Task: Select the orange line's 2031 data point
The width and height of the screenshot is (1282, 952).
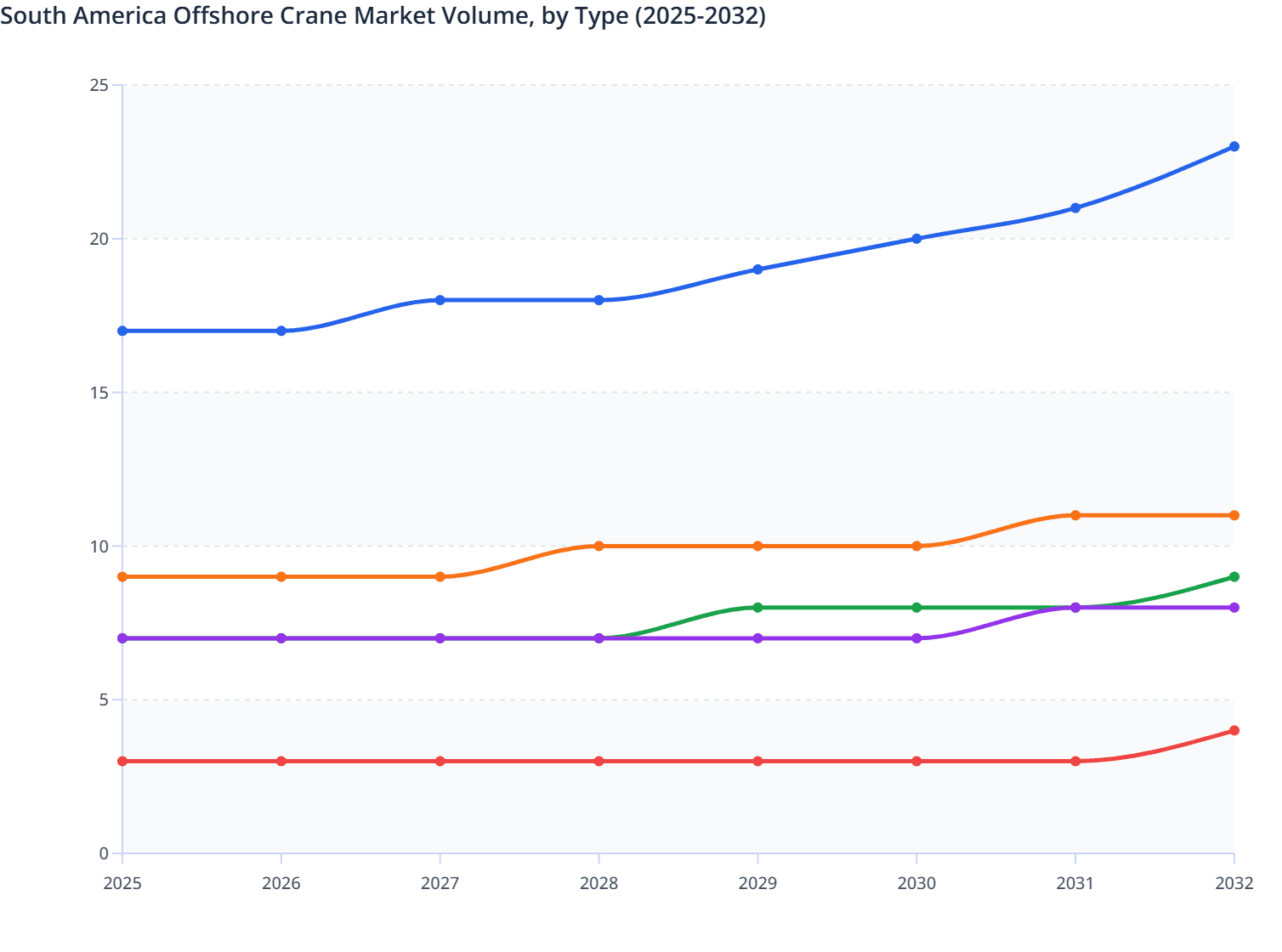Action: click(x=1075, y=514)
